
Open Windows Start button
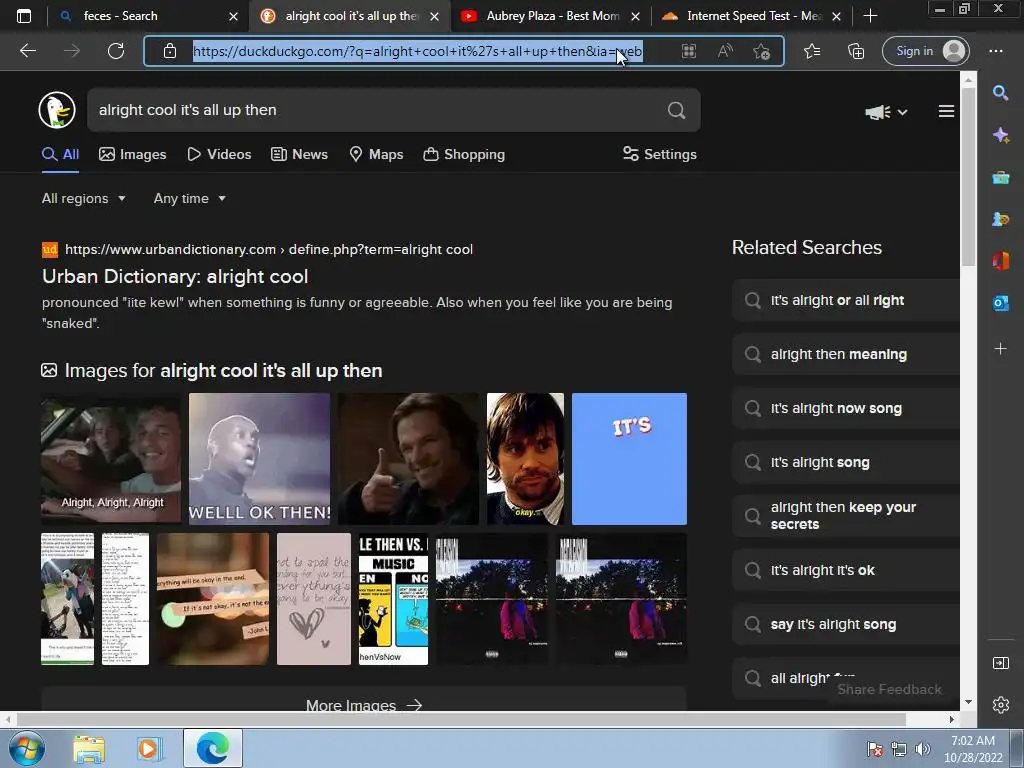point(27,748)
